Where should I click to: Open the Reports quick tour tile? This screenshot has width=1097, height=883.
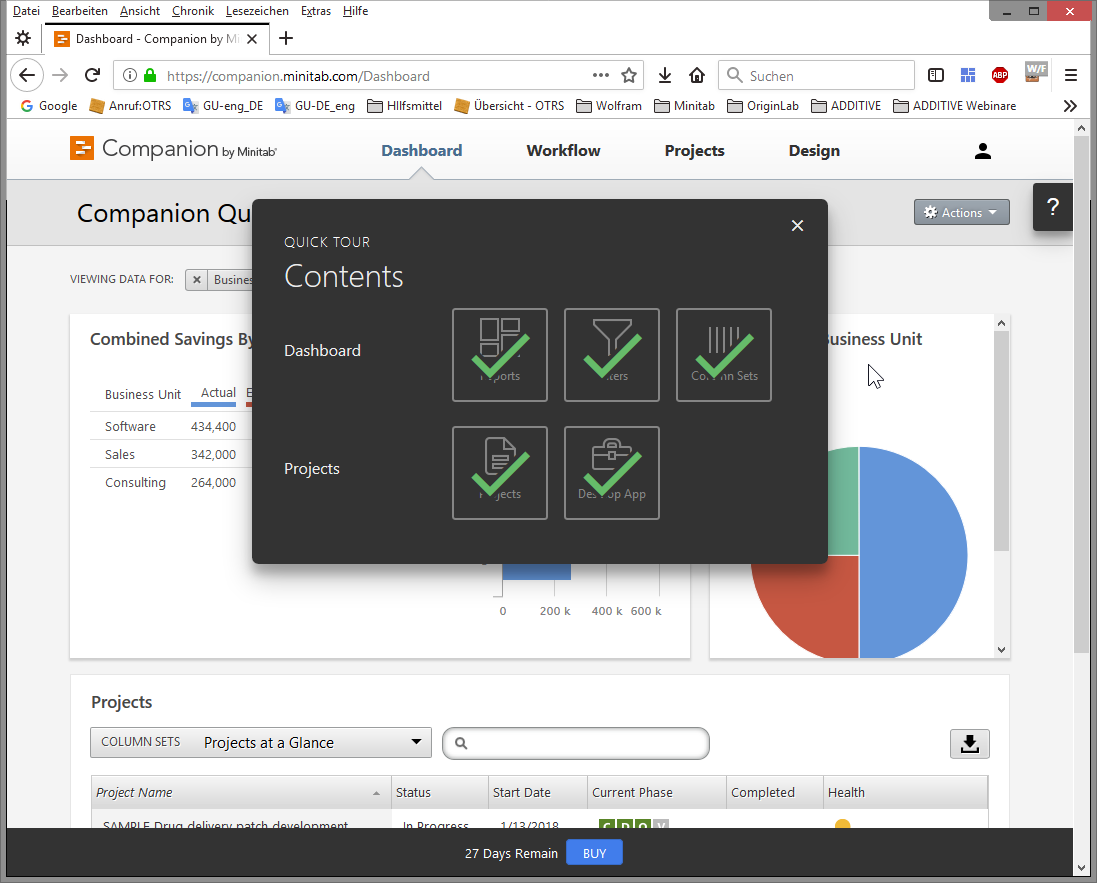coord(500,355)
